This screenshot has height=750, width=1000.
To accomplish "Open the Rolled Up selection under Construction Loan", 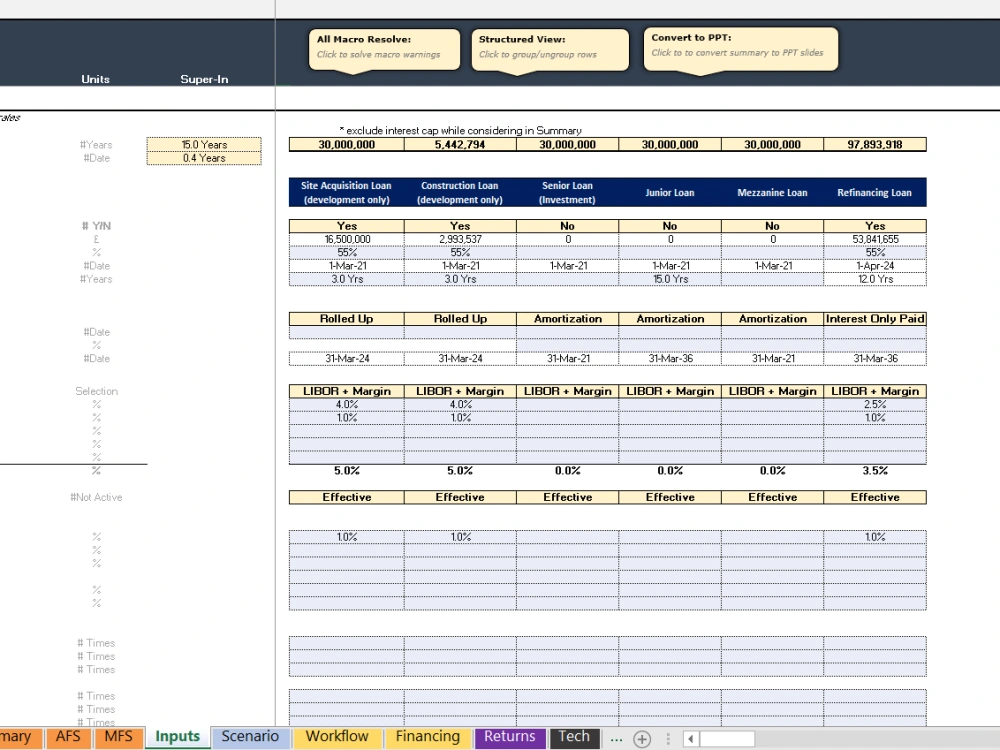I will (459, 318).
